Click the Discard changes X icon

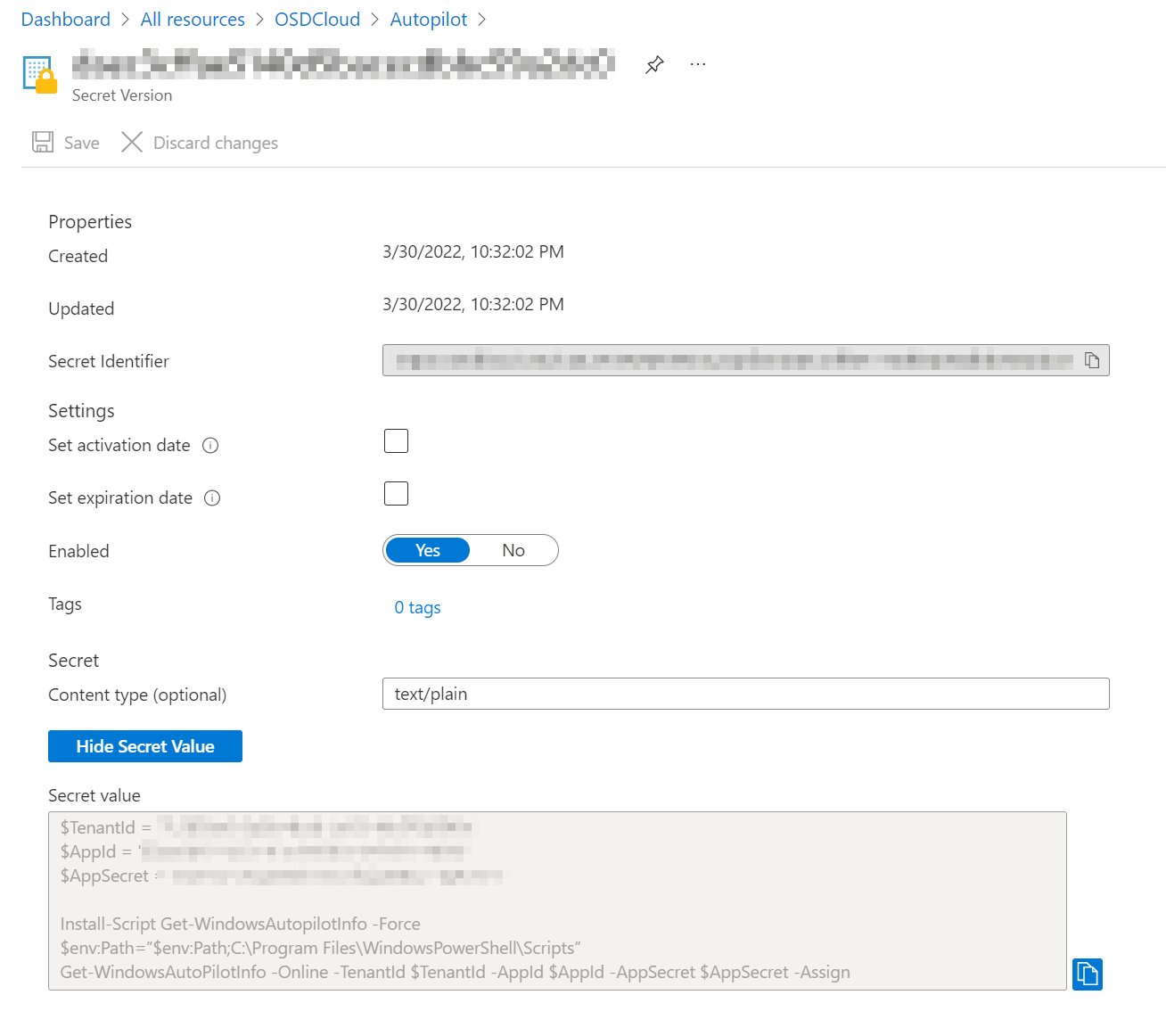point(132,142)
